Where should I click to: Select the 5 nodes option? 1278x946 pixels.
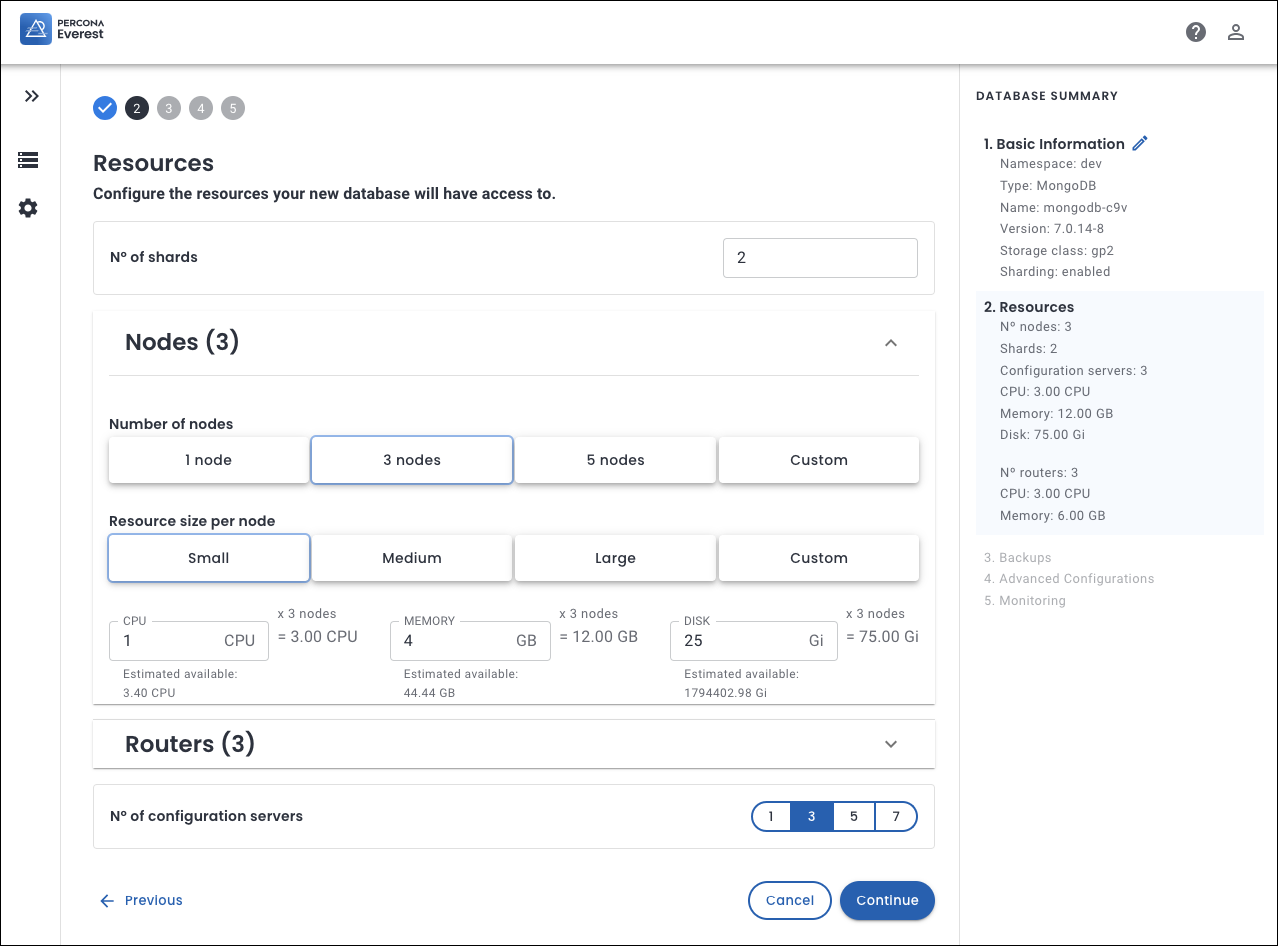(x=615, y=460)
